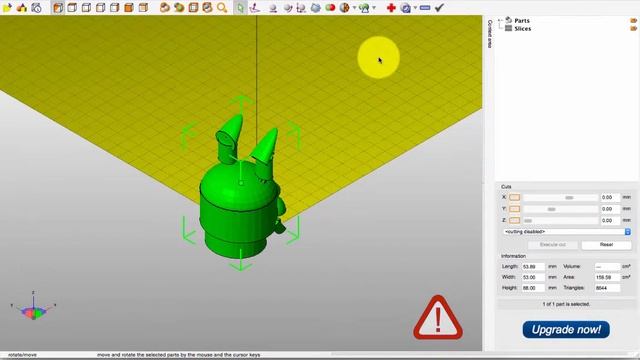Click the blue minus bar toolbar icon

click(x=425, y=7)
